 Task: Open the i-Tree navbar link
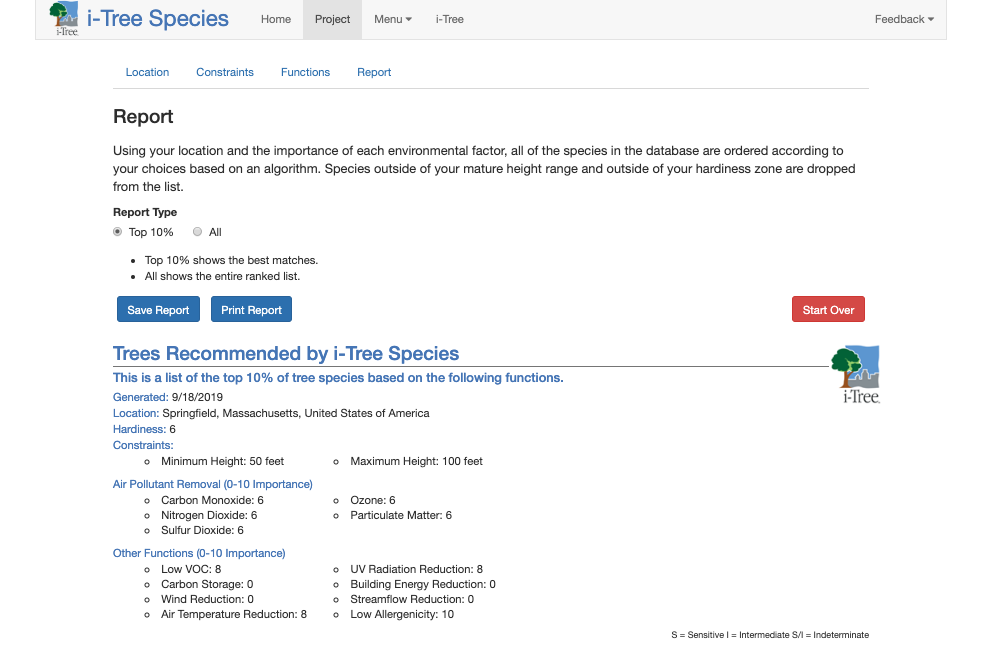pos(449,19)
